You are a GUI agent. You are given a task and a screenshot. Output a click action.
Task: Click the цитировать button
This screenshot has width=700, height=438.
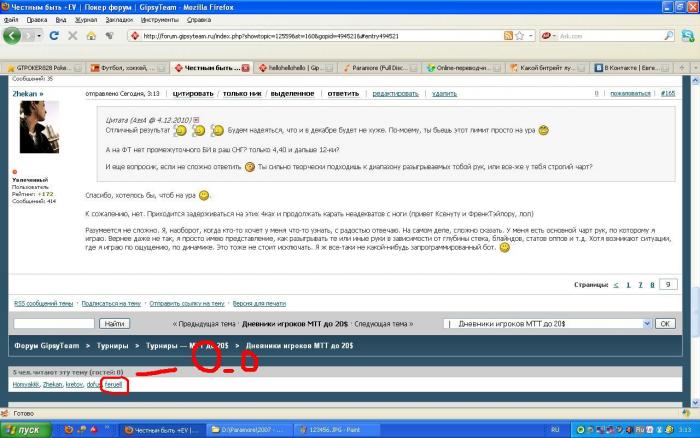193,94
